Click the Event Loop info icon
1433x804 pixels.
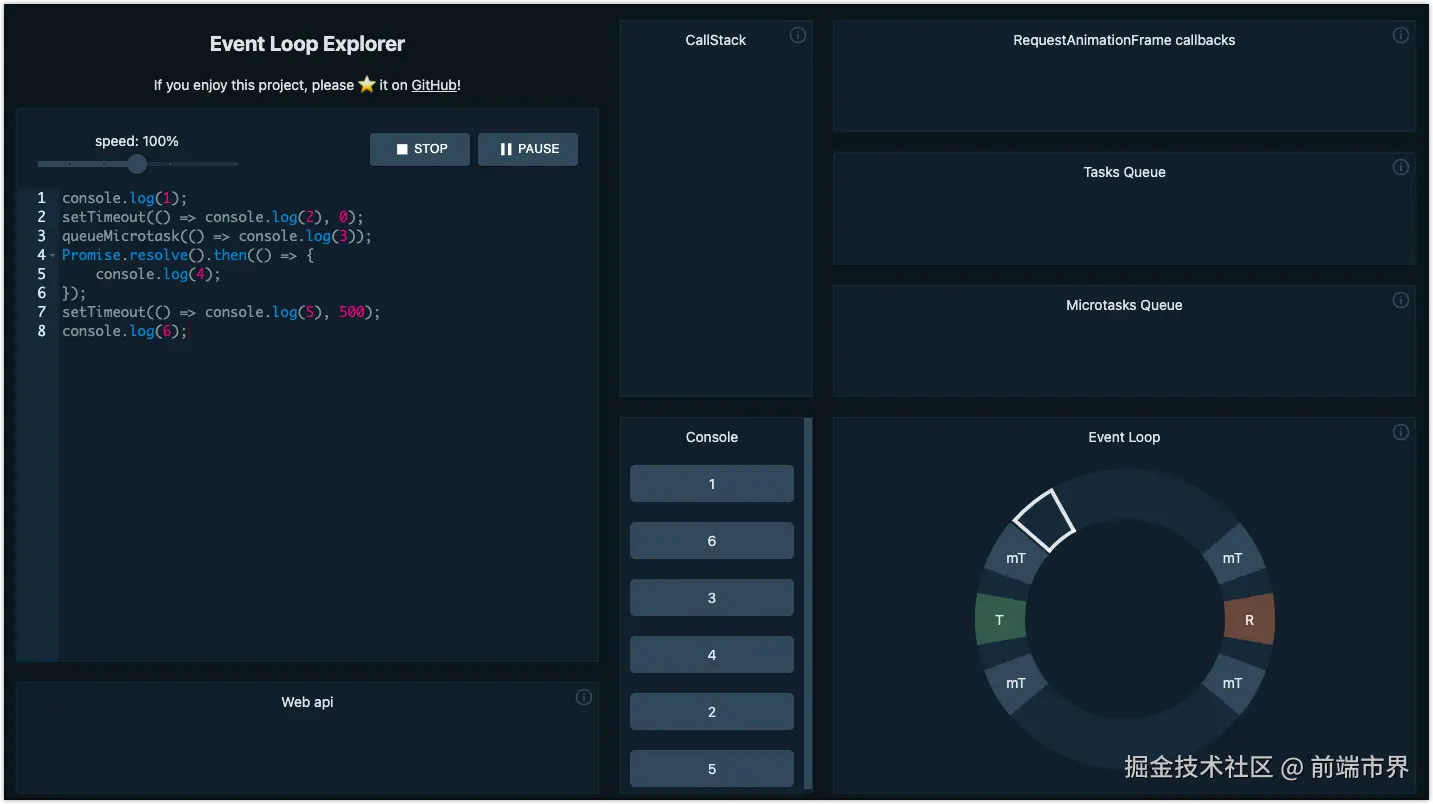[1401, 433]
